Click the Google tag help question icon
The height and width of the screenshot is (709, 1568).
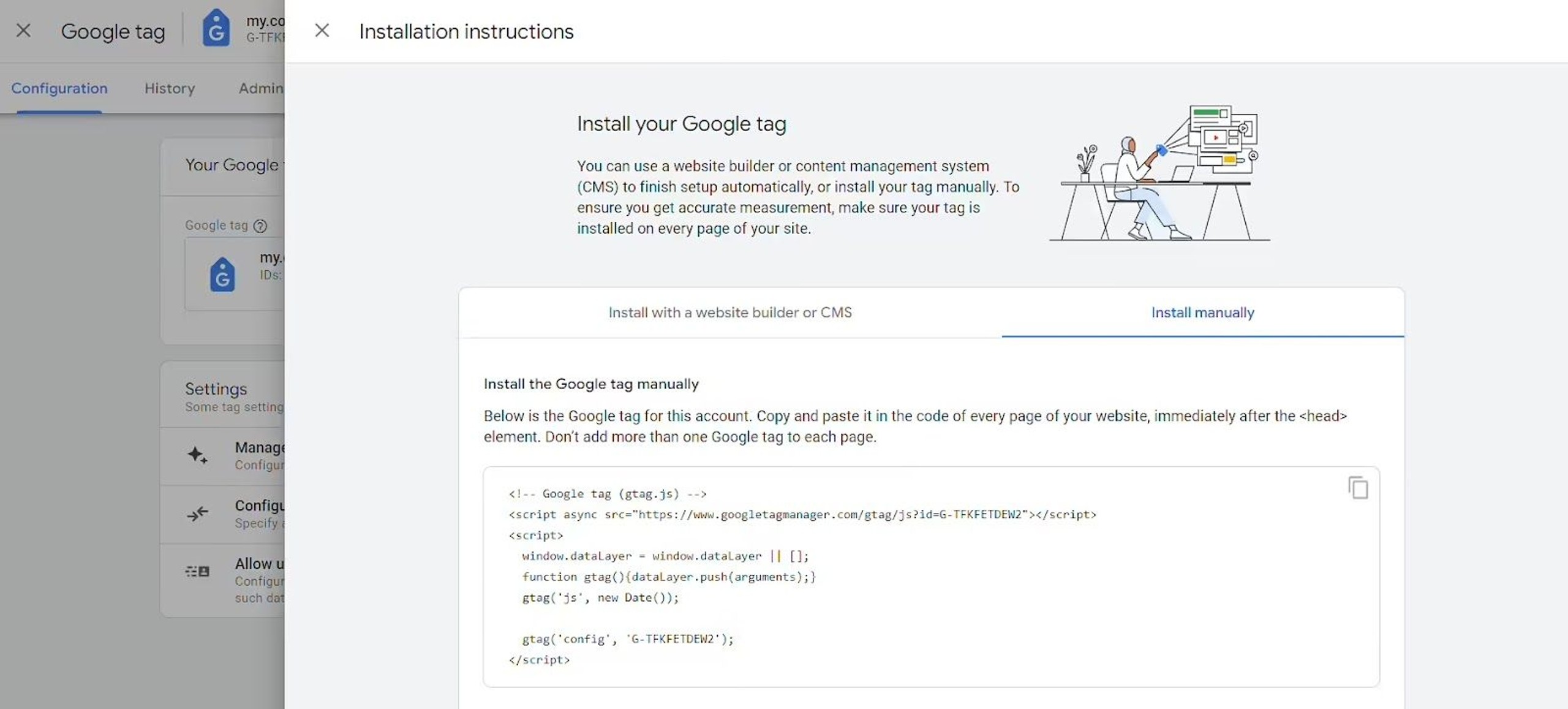click(x=260, y=226)
